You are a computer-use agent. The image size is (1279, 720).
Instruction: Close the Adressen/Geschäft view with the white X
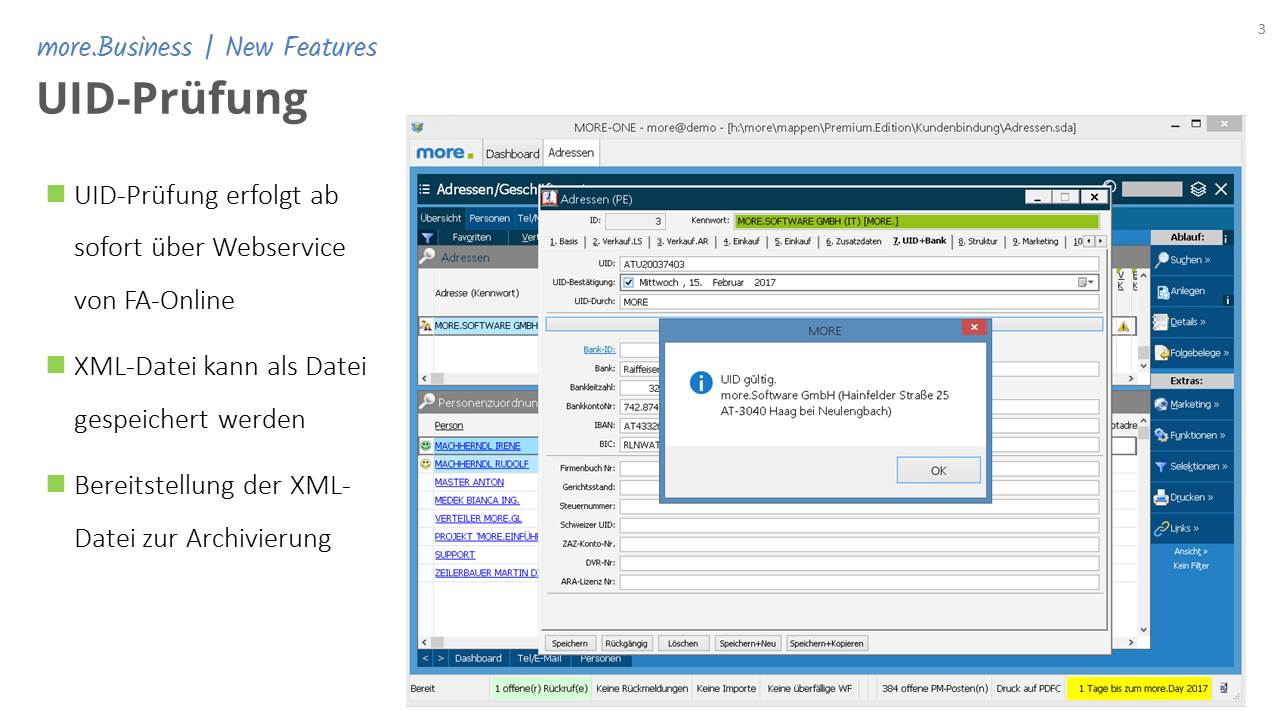coord(1221,189)
